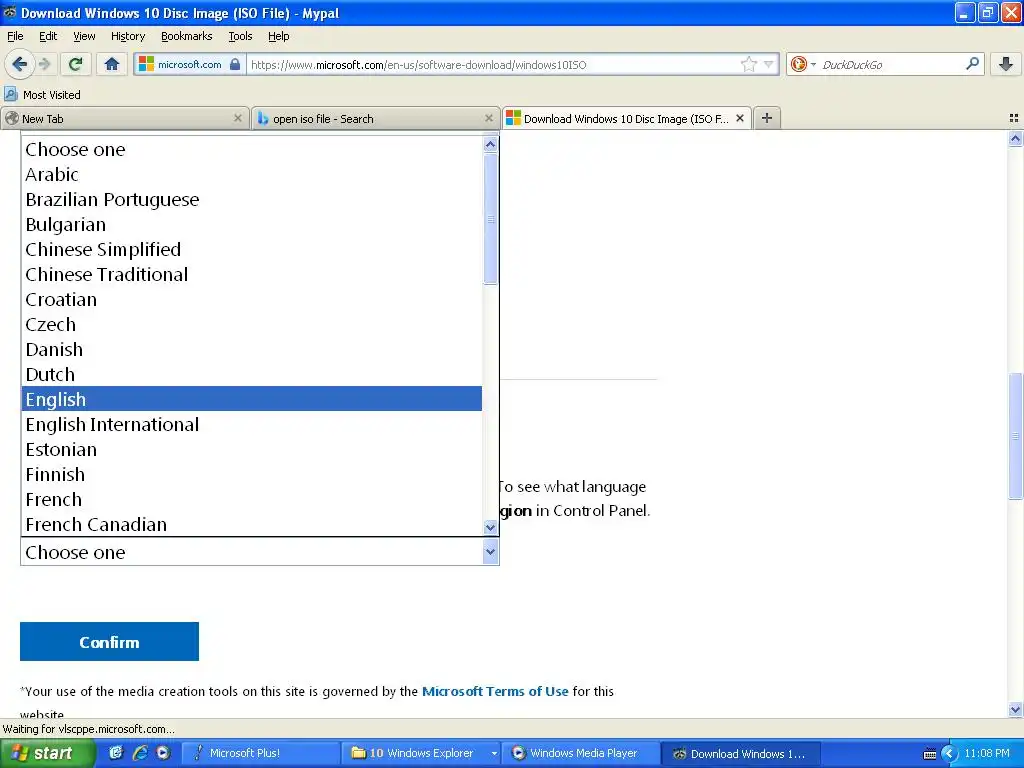1024x768 pixels.
Task: Click the padlock site security icon
Action: point(235,64)
